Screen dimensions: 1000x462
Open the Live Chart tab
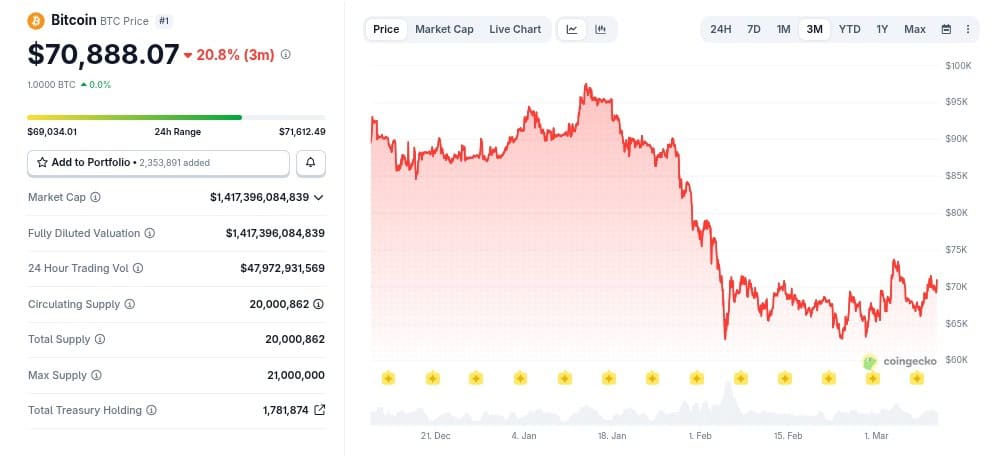click(515, 29)
